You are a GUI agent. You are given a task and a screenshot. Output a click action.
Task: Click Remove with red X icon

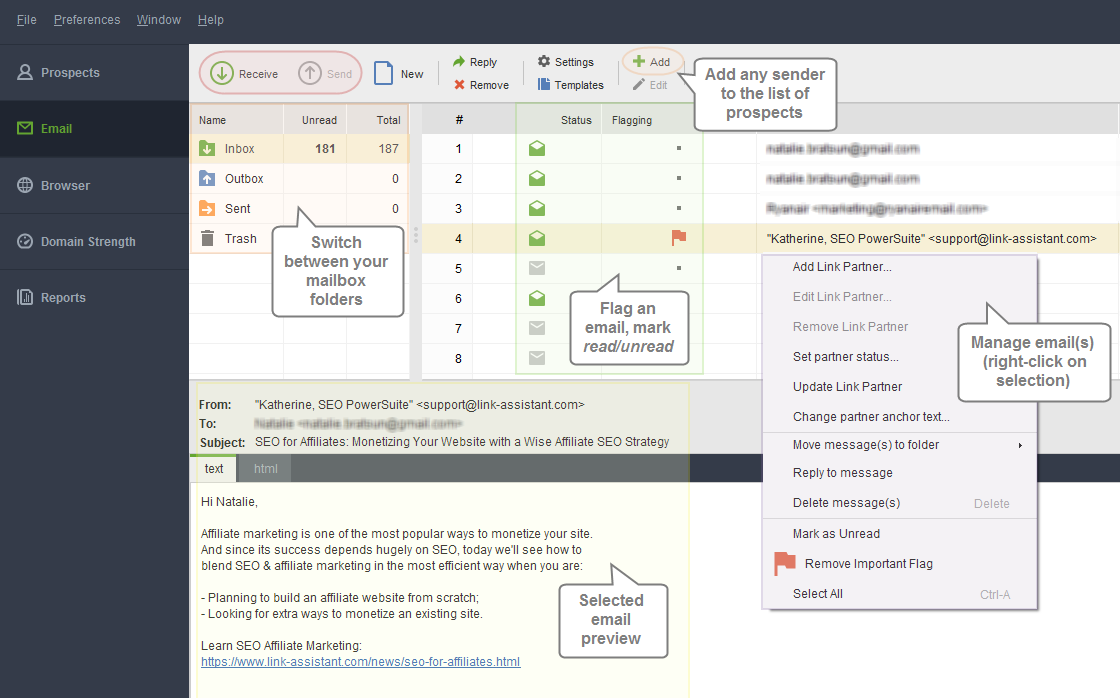point(481,85)
